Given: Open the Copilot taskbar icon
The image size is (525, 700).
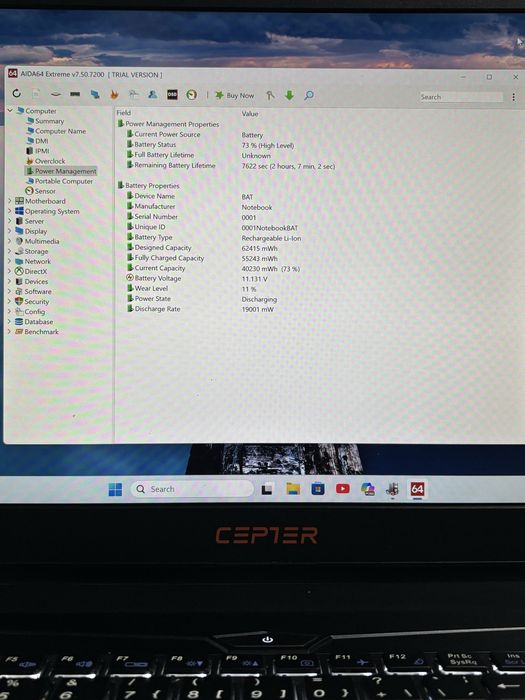Looking at the screenshot, I should (367, 489).
